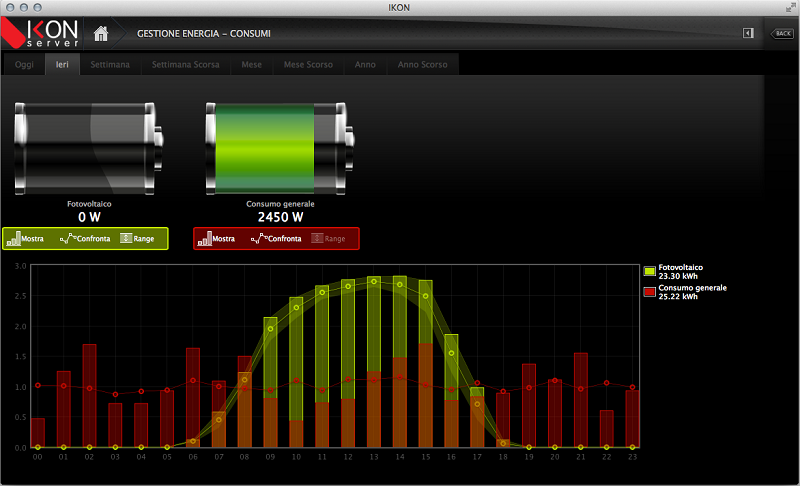This screenshot has height=486, width=800.
Task: Switch to the Settimana tab
Action: coord(110,64)
